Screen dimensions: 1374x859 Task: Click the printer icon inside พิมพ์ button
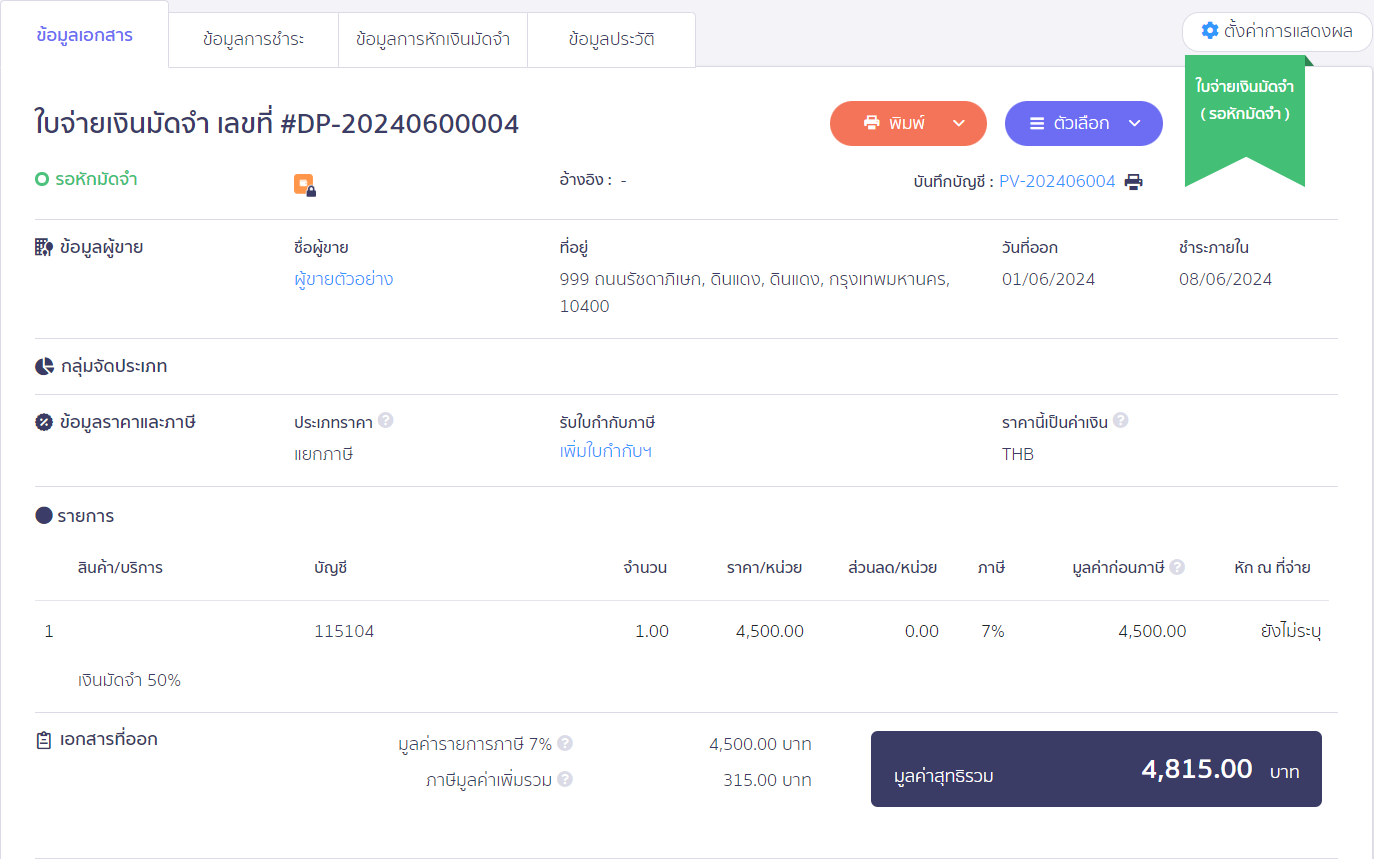[x=871, y=123]
